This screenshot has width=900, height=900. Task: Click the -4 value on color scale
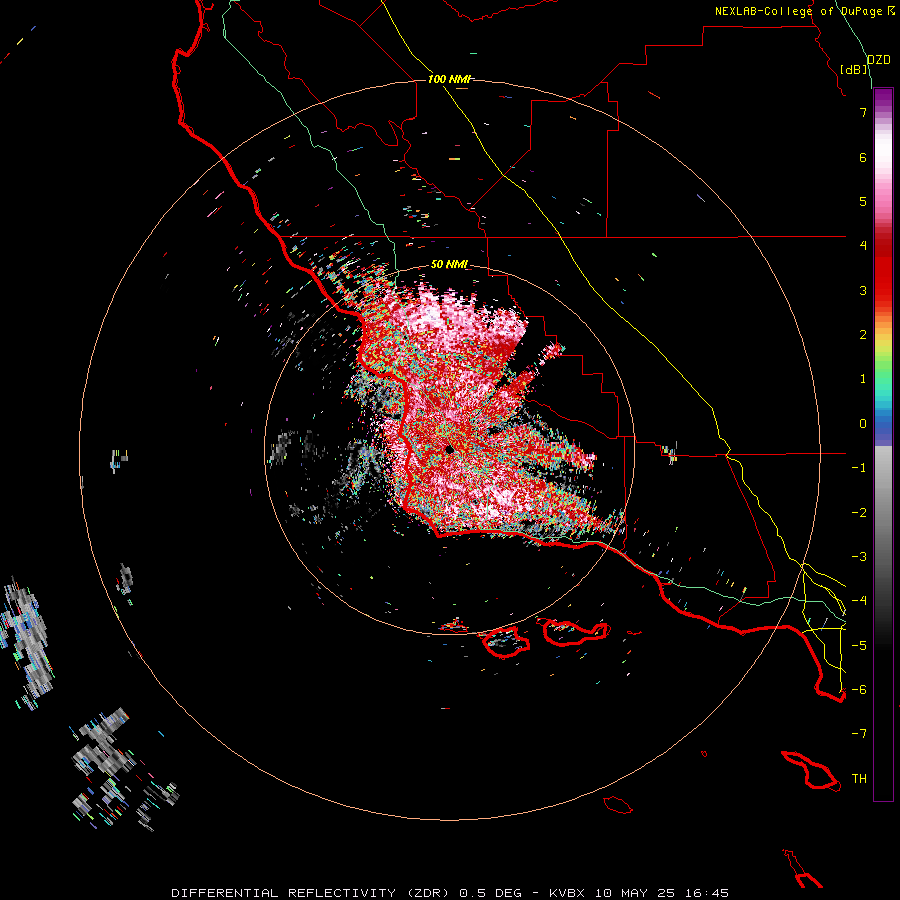pos(859,600)
